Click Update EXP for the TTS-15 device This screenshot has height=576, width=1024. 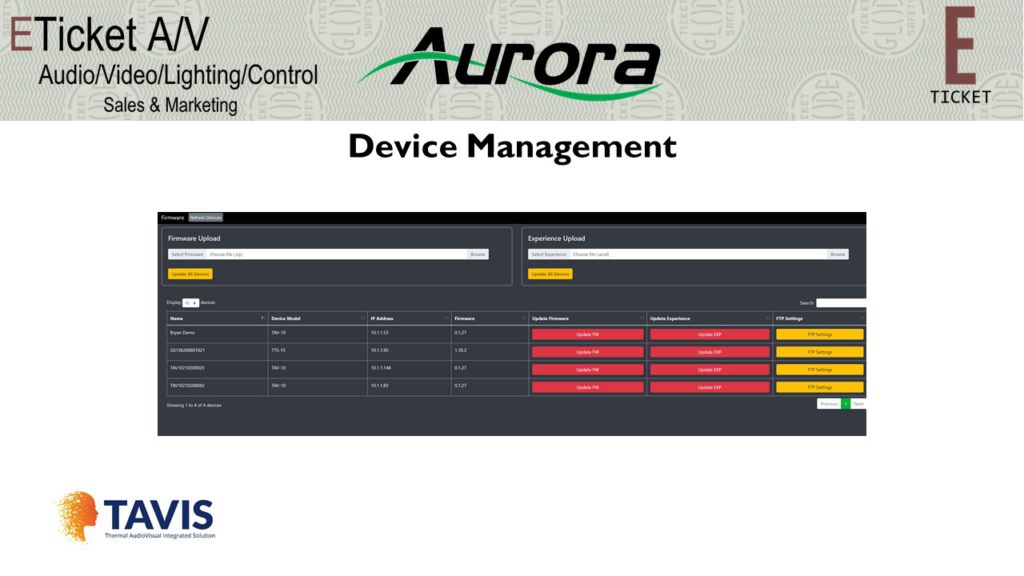tap(710, 352)
